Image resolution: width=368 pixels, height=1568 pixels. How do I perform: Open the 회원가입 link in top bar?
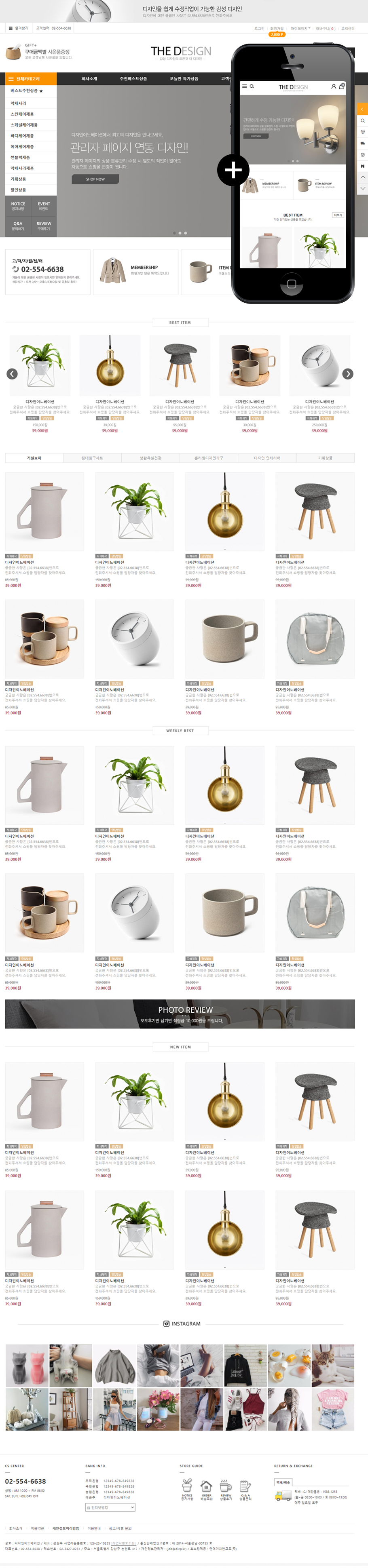[x=277, y=29]
